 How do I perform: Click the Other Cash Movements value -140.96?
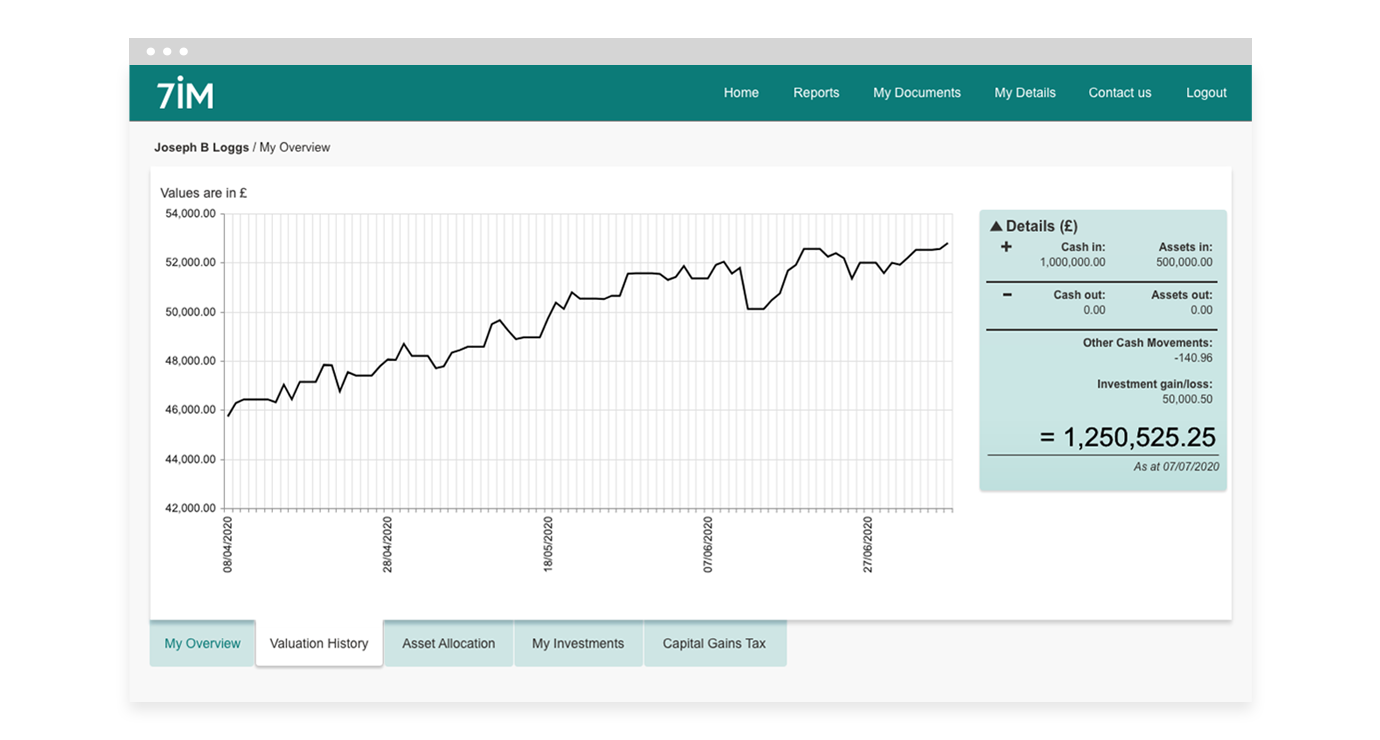tap(1193, 358)
